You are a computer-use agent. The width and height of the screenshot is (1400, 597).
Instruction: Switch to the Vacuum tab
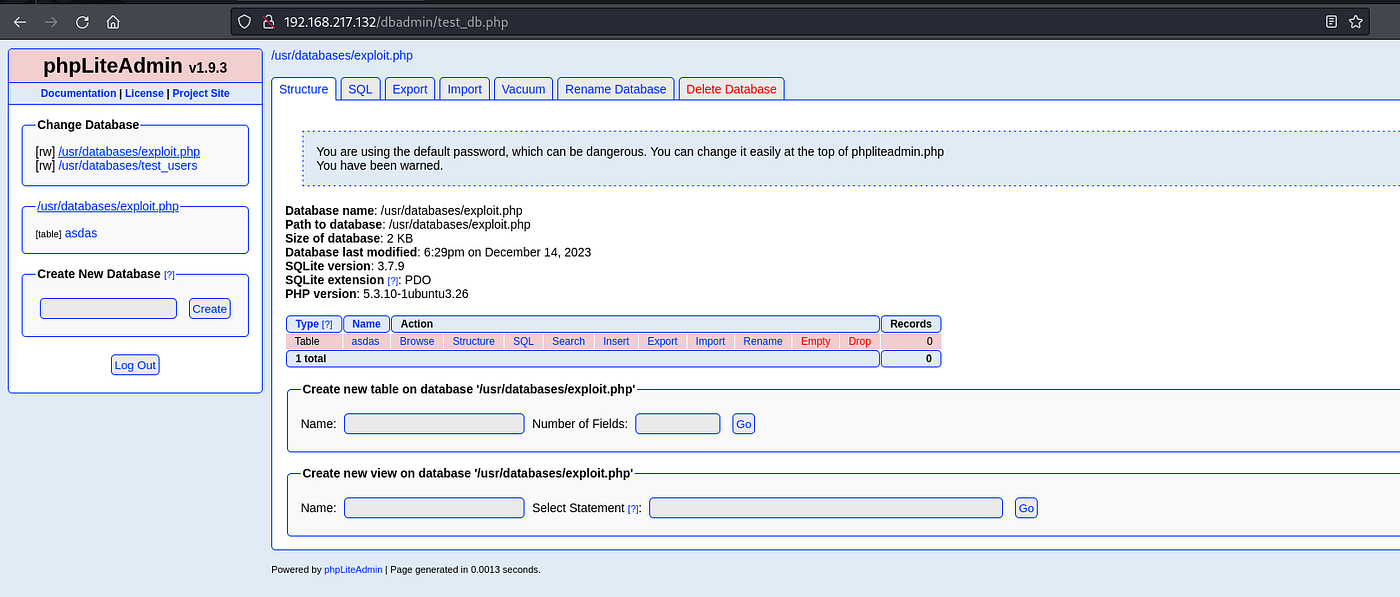pyautogui.click(x=524, y=89)
